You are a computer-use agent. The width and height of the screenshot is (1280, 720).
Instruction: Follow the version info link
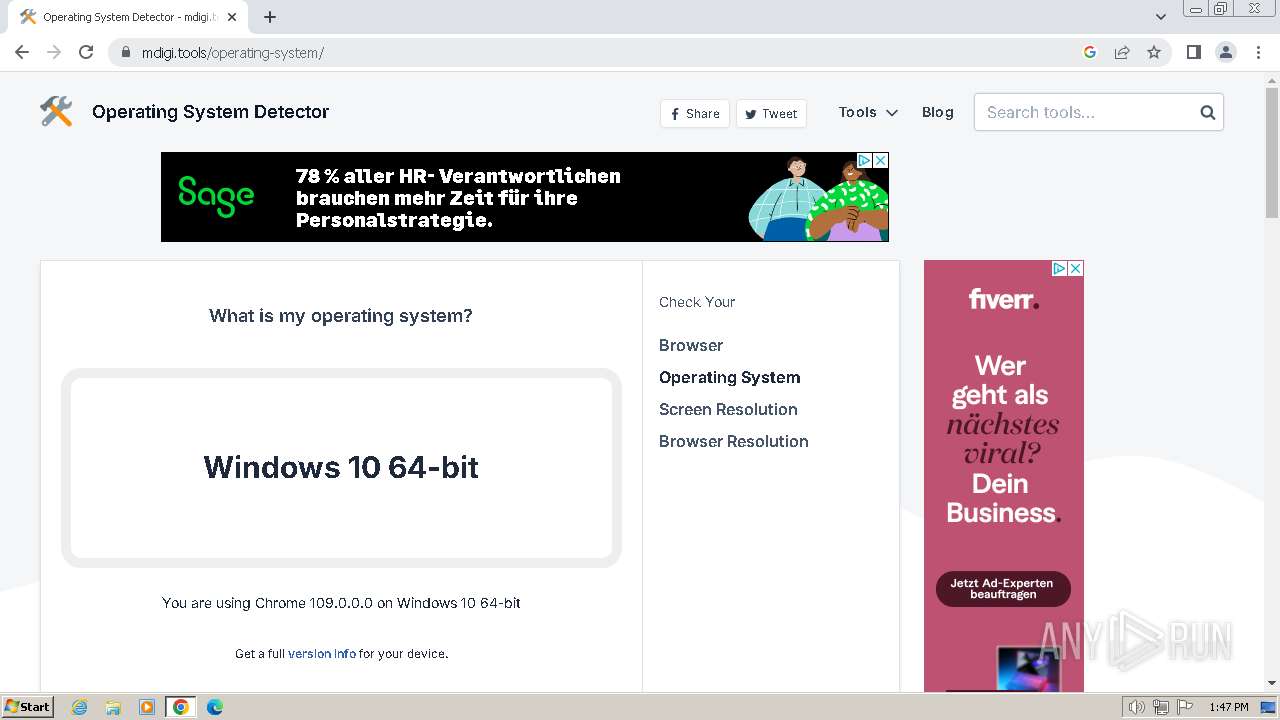tap(322, 653)
